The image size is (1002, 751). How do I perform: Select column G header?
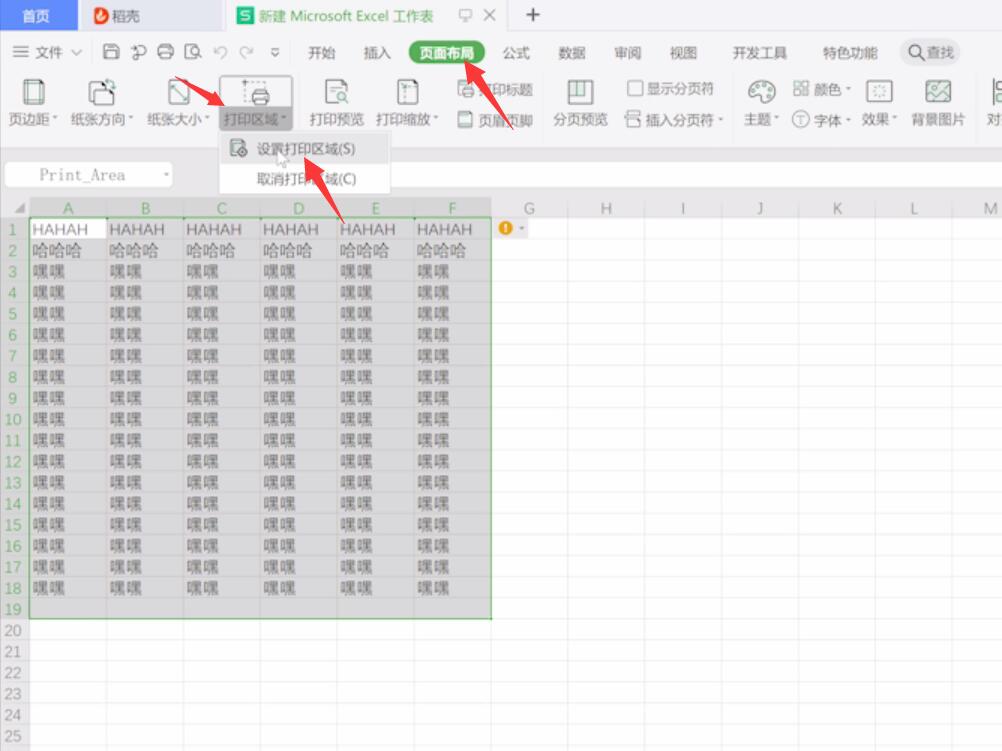(x=529, y=208)
